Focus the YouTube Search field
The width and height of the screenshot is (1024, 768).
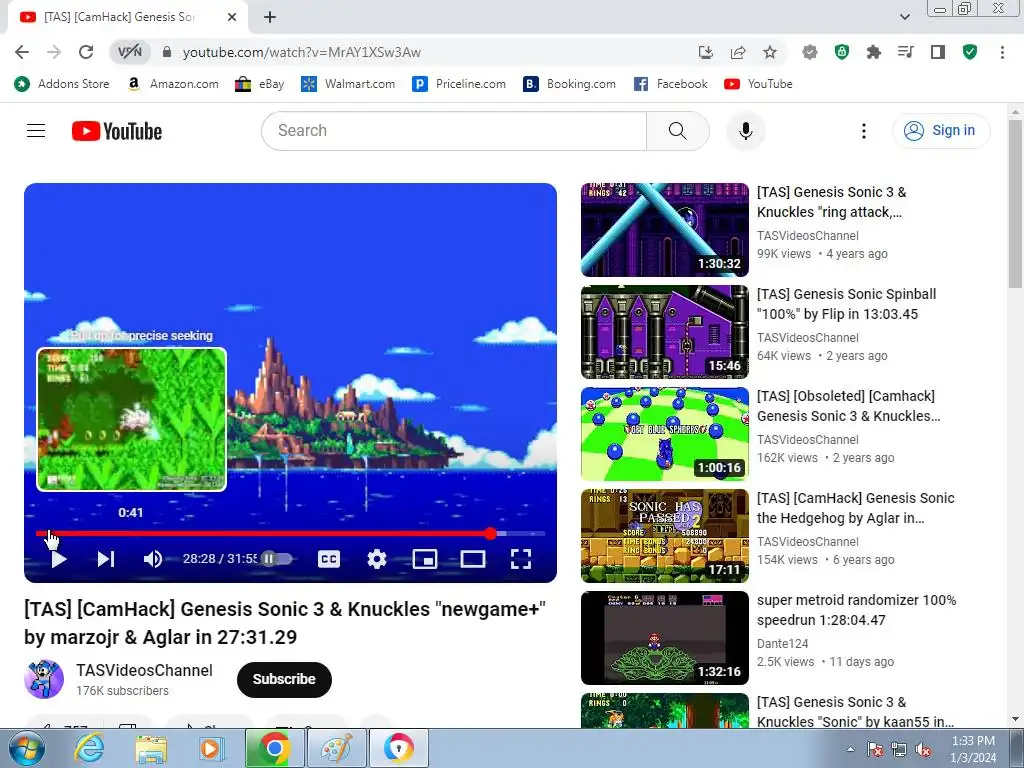454,131
